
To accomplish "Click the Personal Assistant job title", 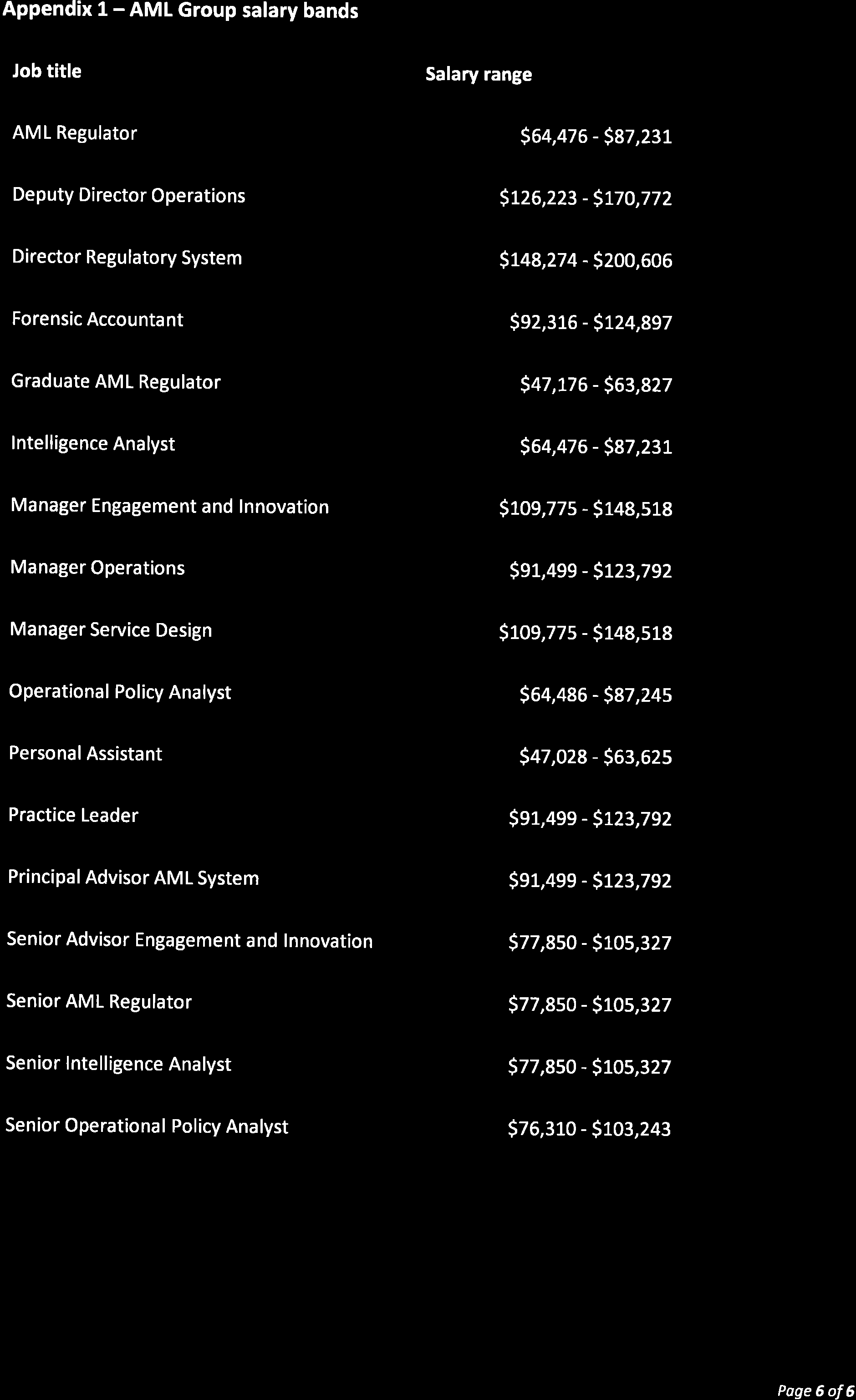I will point(85,753).
